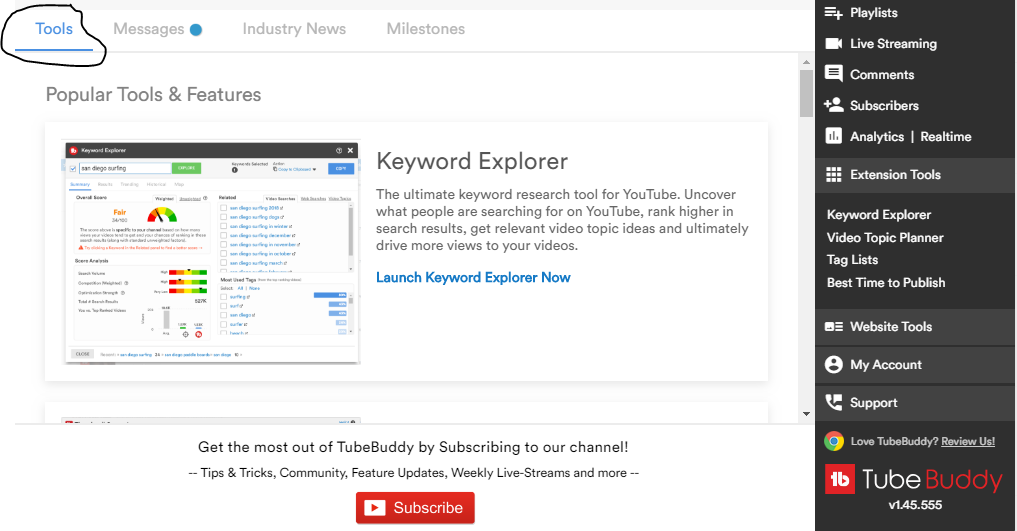This screenshot has height=531, width=1017.
Task: Open the Industry News tab
Action: coord(294,29)
